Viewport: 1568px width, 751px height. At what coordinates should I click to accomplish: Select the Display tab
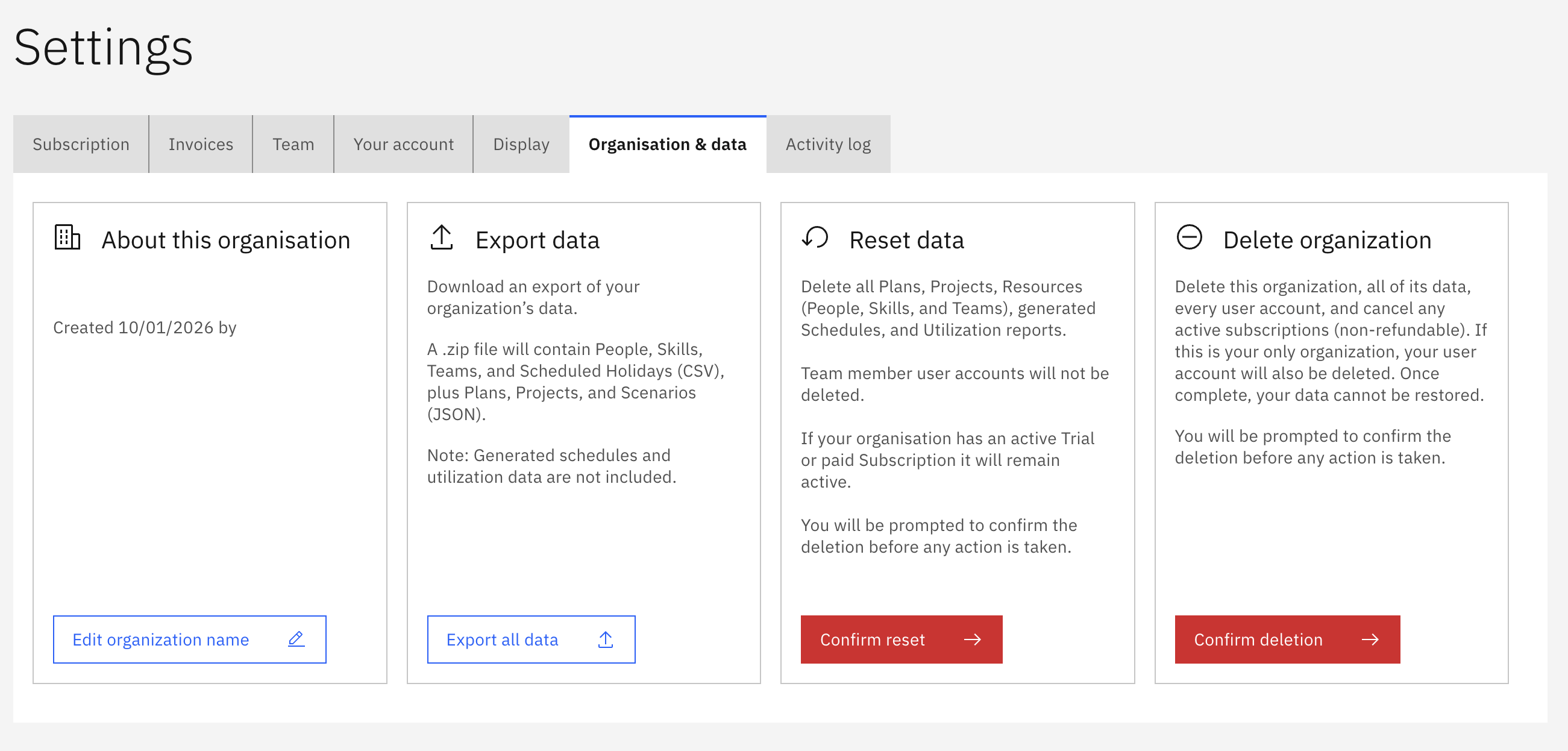(x=521, y=144)
